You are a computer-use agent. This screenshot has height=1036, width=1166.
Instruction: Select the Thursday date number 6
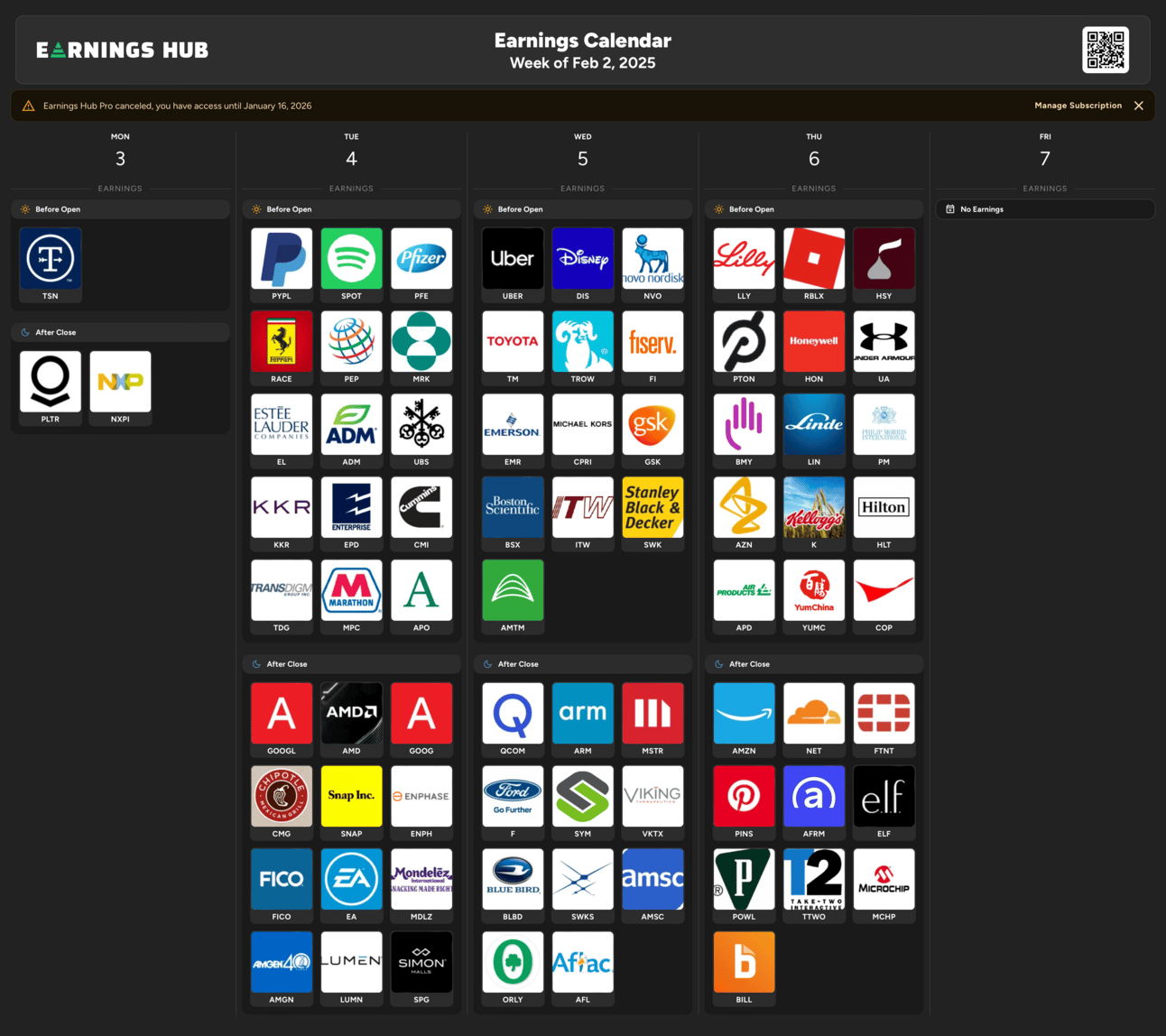pos(814,159)
